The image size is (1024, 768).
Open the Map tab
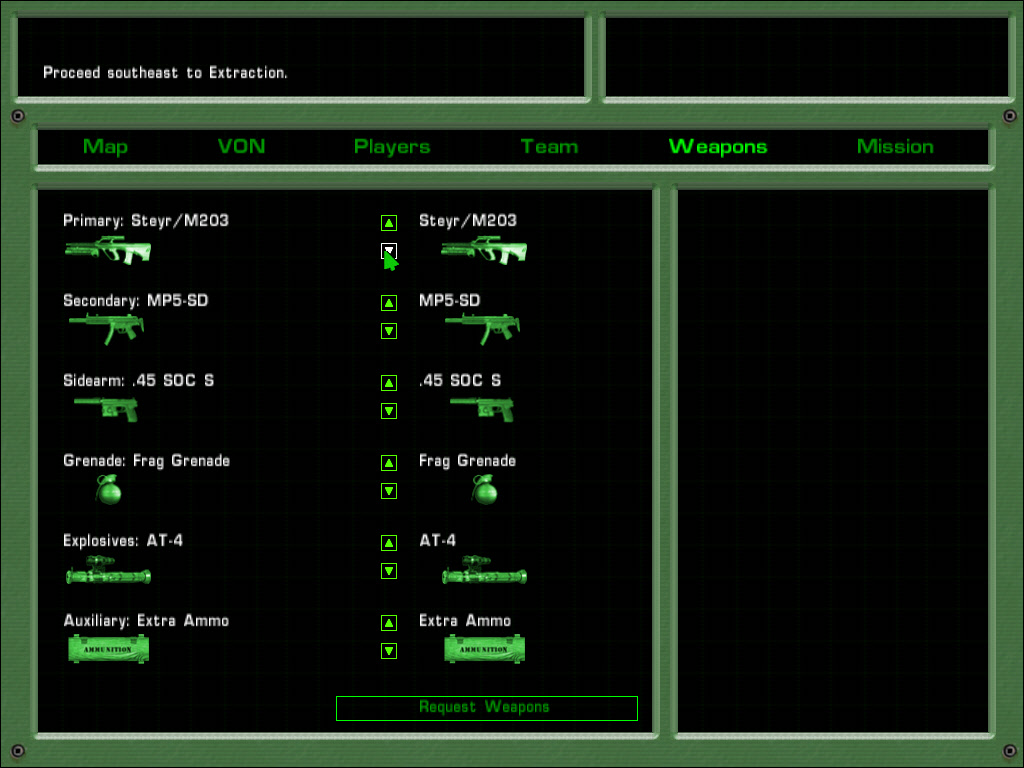pos(105,146)
